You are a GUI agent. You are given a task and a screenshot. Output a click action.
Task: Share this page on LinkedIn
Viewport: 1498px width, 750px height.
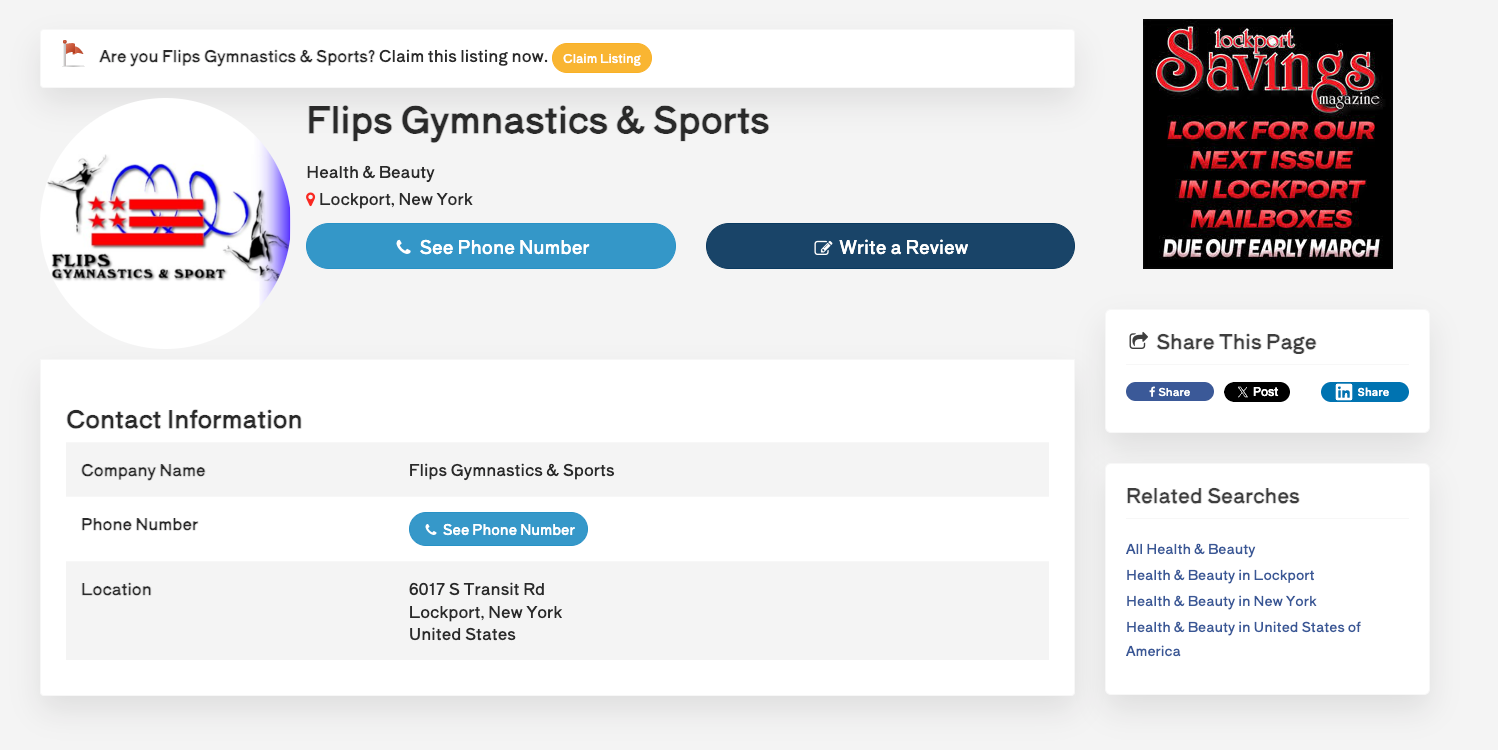pos(1365,392)
